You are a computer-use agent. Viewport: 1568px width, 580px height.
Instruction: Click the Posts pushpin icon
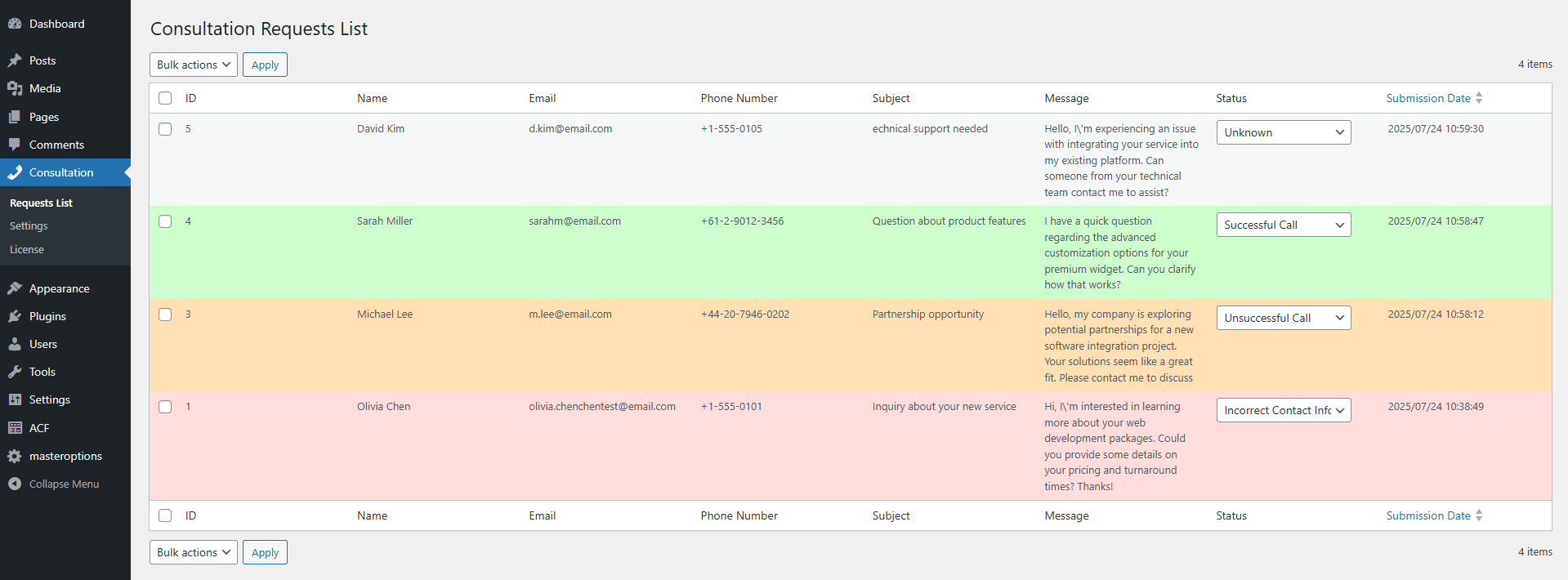click(15, 60)
